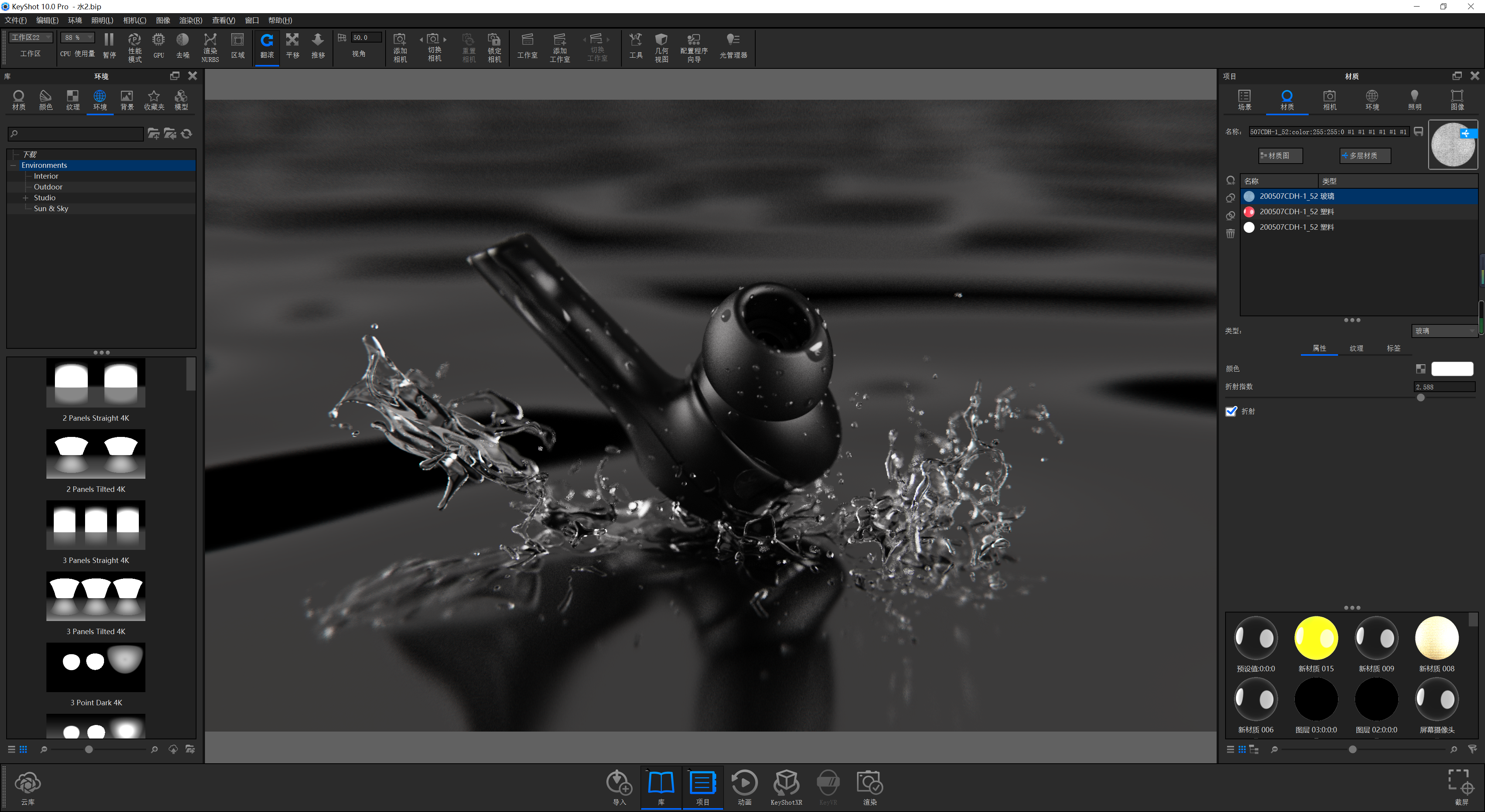Expand the Studio tree node

[26, 198]
